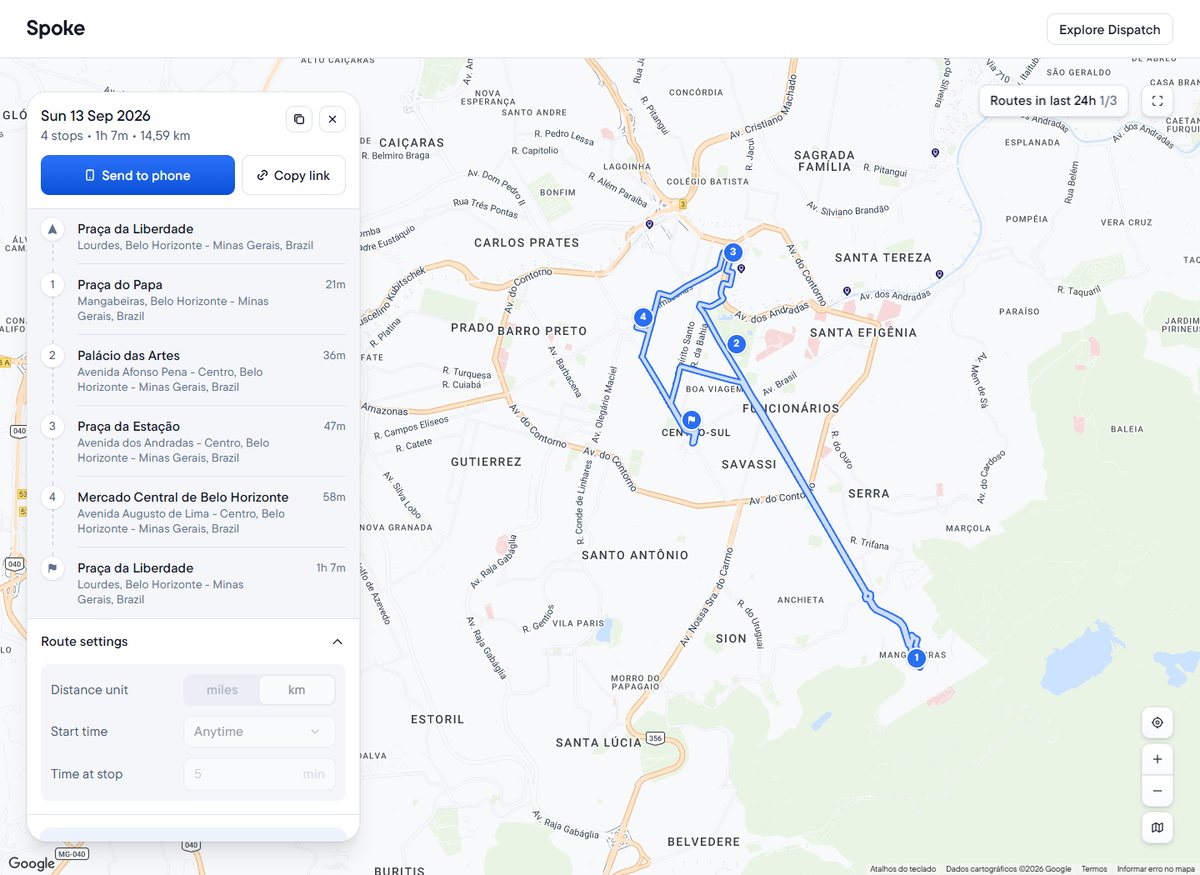Viewport: 1200px width, 875px height.
Task: Select the Palácio das Artes stop
Action: tap(193, 371)
